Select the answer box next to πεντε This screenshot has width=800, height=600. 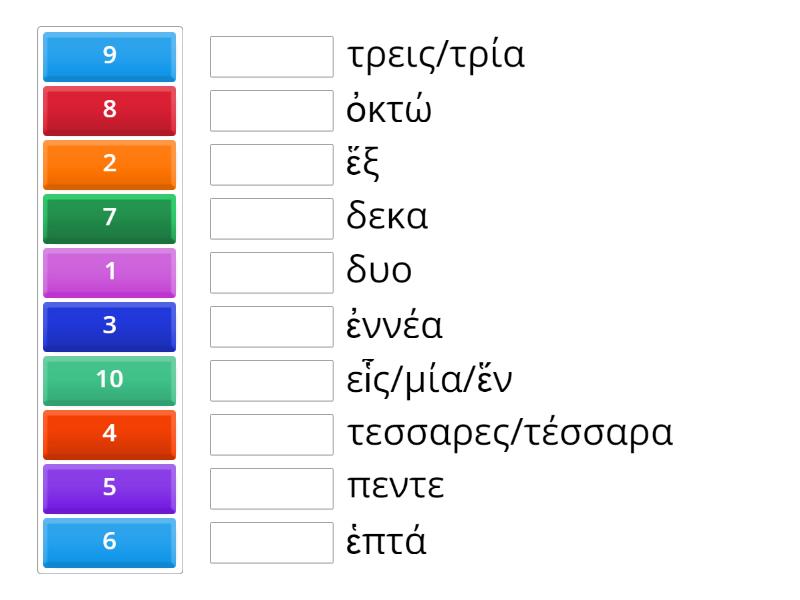click(x=272, y=487)
